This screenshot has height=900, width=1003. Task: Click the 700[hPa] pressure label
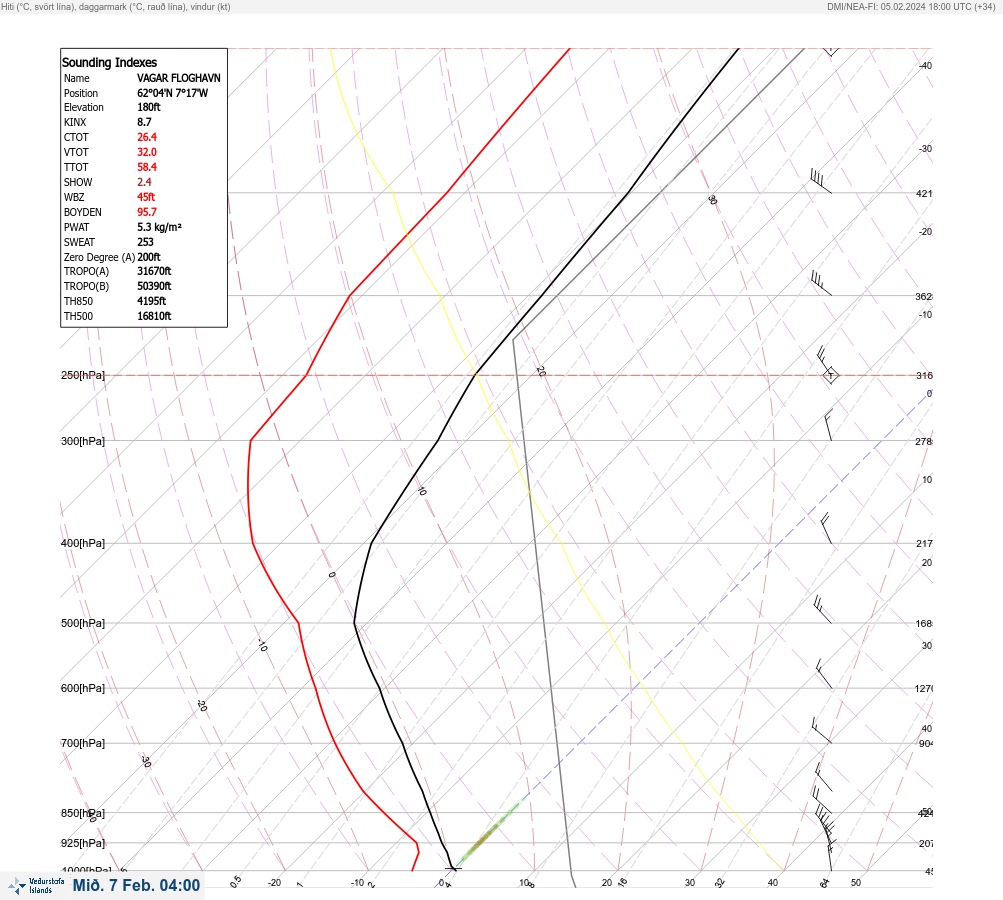[83, 743]
